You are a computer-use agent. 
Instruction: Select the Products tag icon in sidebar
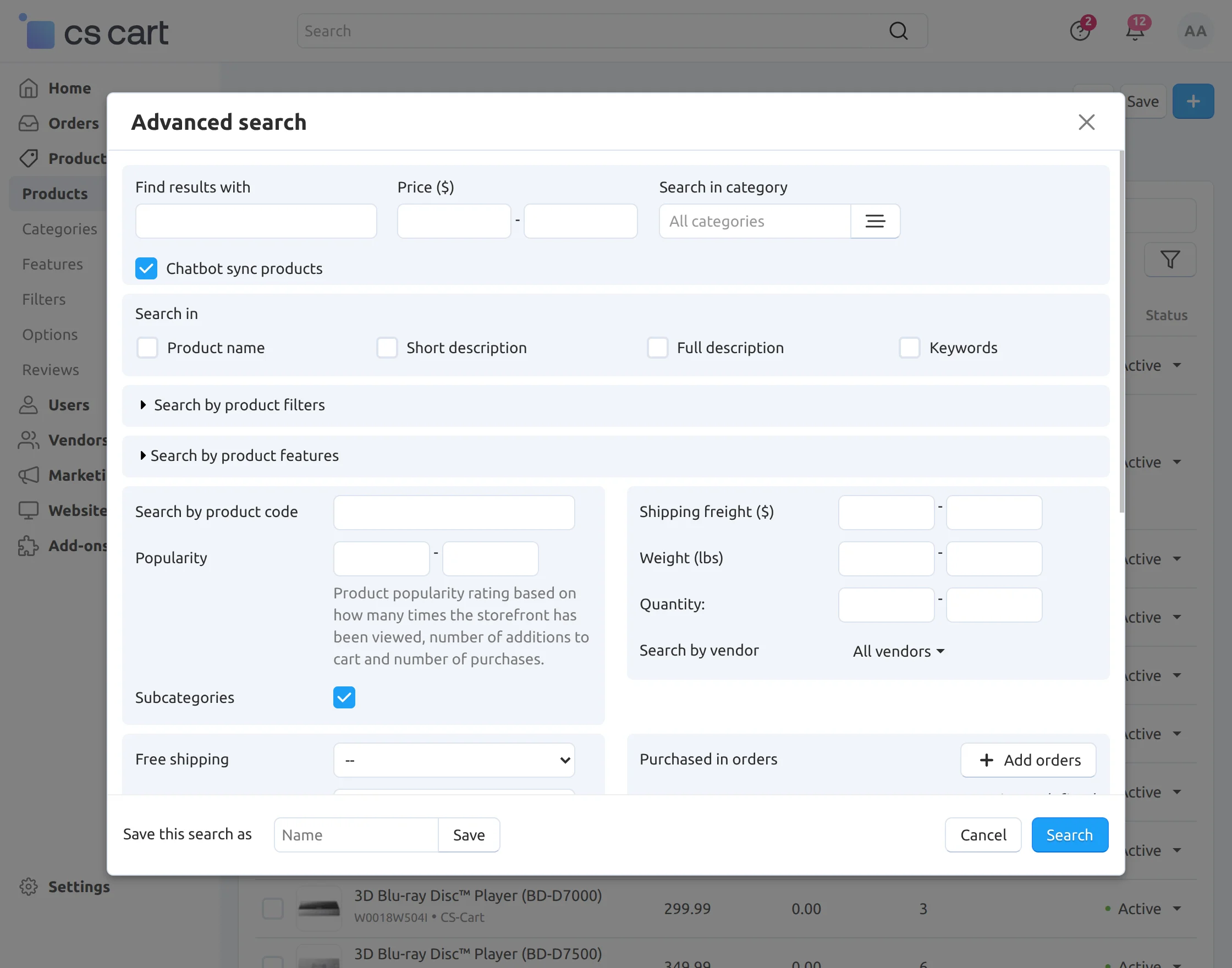pyautogui.click(x=29, y=159)
